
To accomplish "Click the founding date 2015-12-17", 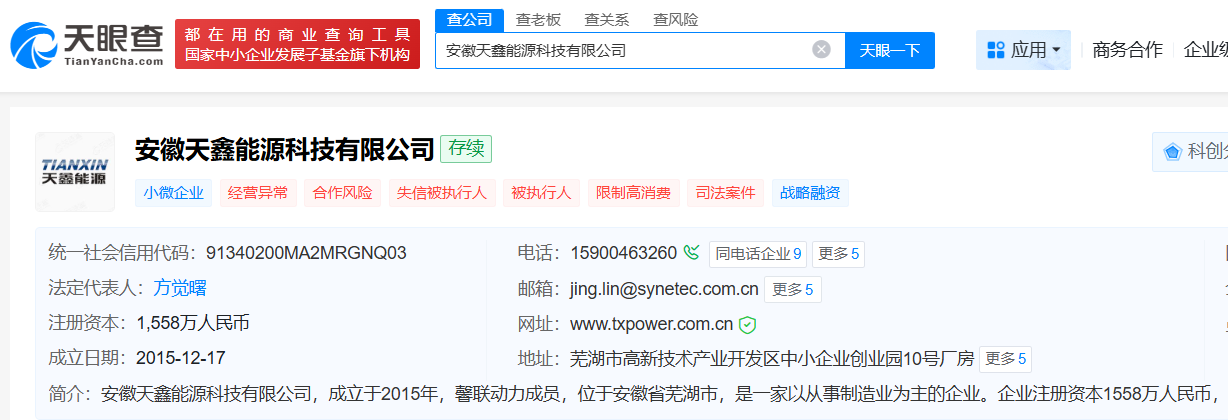I will 181,358.
